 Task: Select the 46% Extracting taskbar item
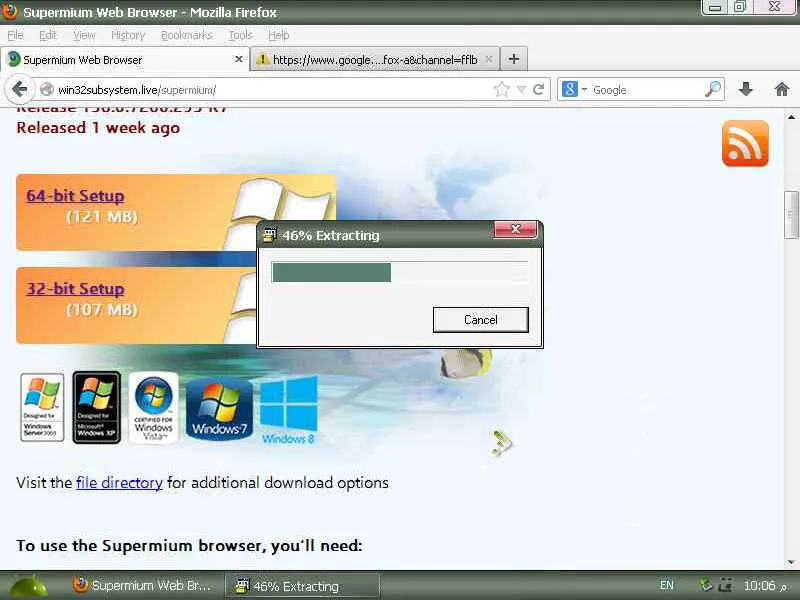(302, 586)
